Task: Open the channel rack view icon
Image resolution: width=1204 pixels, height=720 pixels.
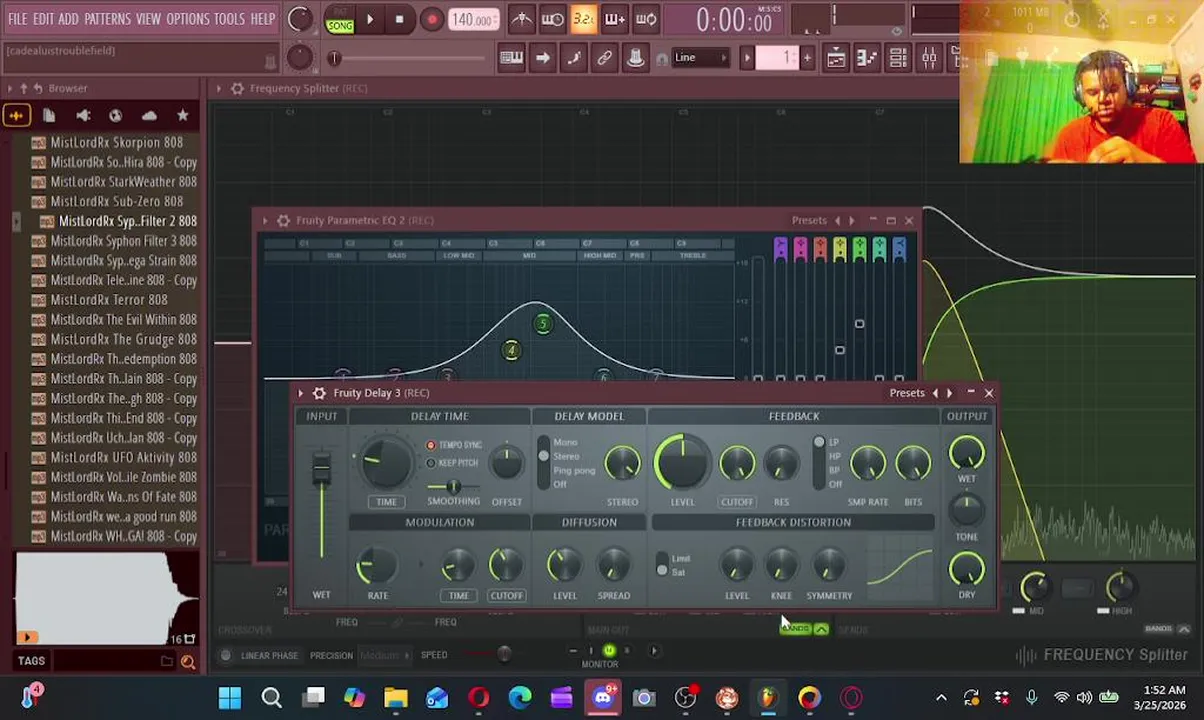Action: [x=897, y=58]
